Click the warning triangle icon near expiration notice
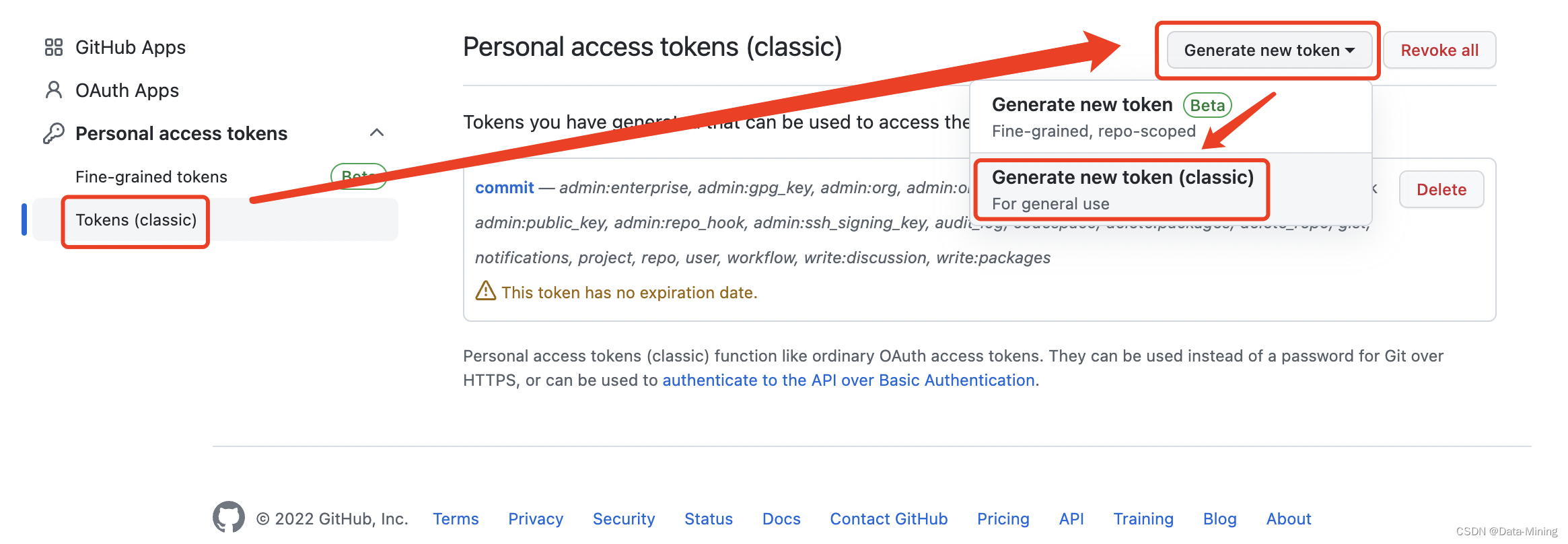This screenshot has height=544, width=1568. pos(486,291)
